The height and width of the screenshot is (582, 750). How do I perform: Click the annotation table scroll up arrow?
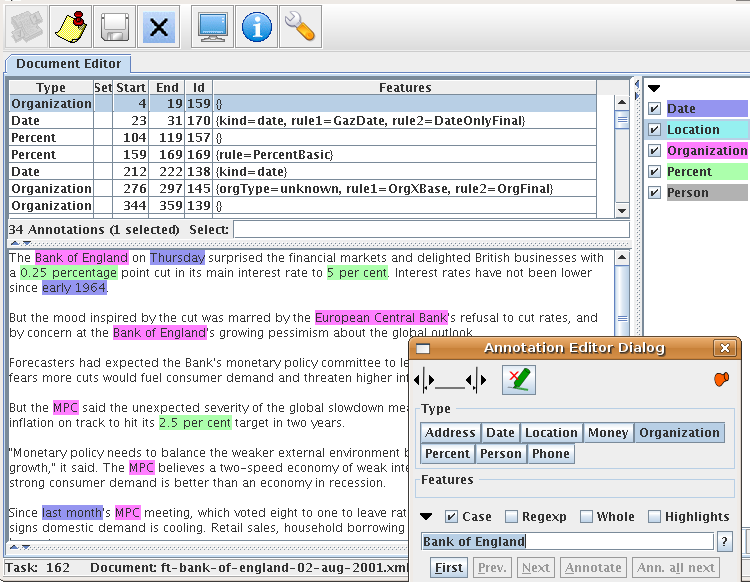(x=622, y=102)
